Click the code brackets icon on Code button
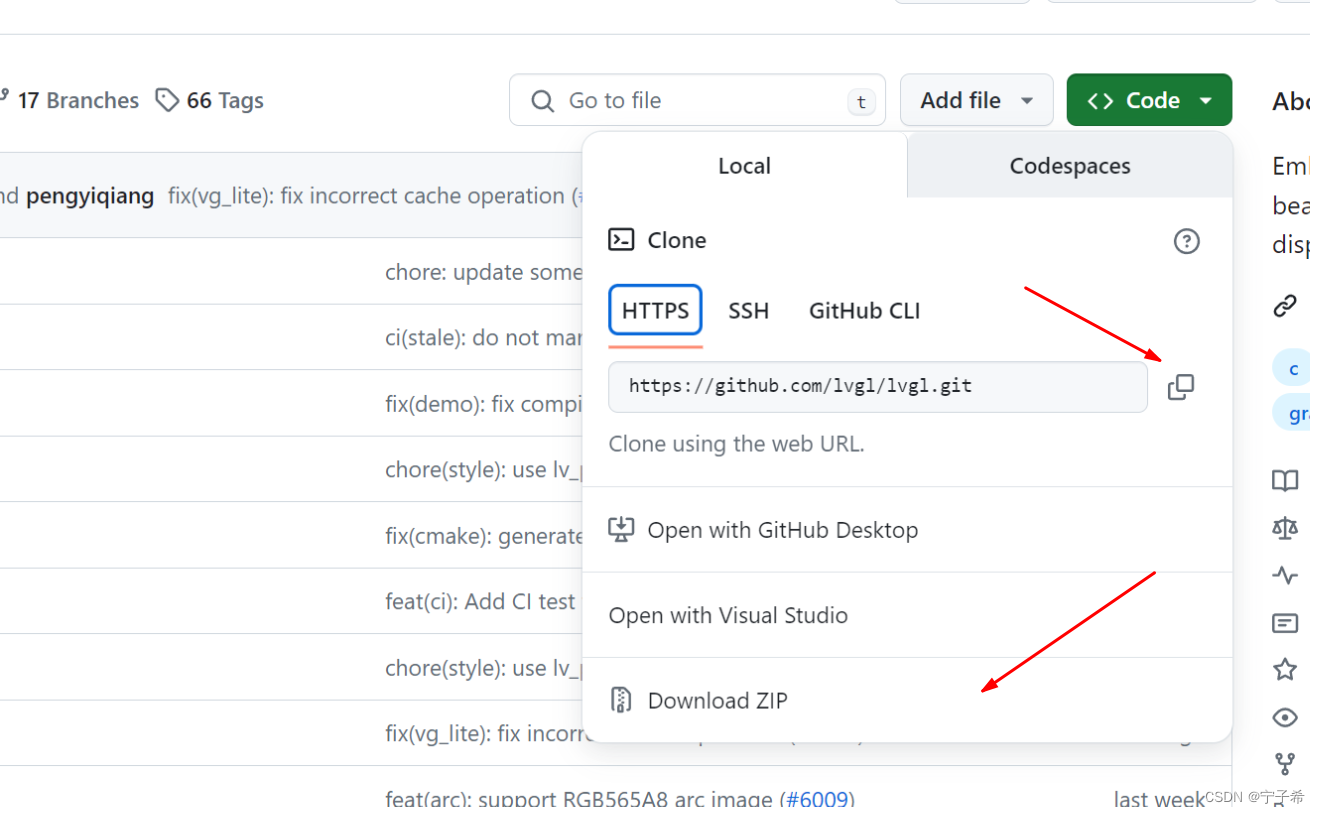 1101,101
